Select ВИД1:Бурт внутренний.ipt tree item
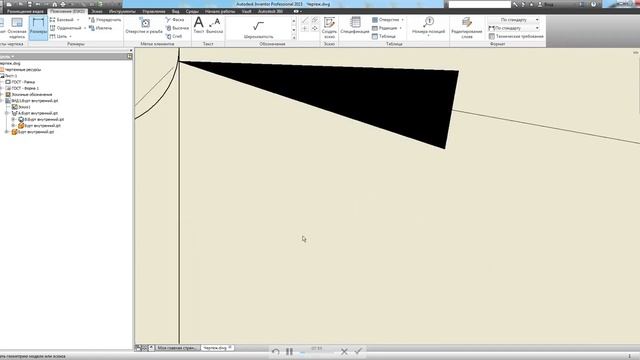640x360 pixels. [x=35, y=100]
